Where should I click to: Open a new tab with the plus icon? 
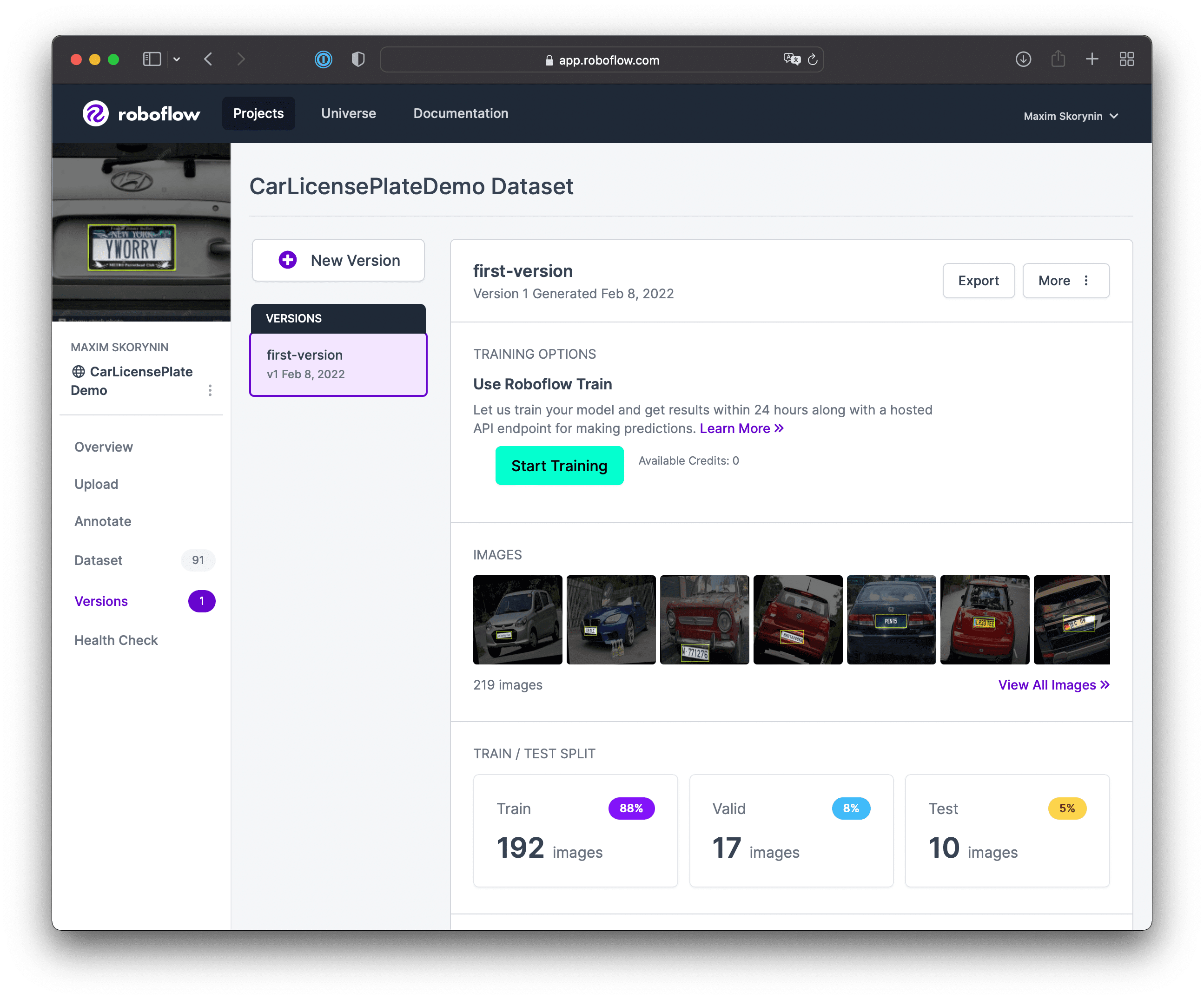[1092, 59]
